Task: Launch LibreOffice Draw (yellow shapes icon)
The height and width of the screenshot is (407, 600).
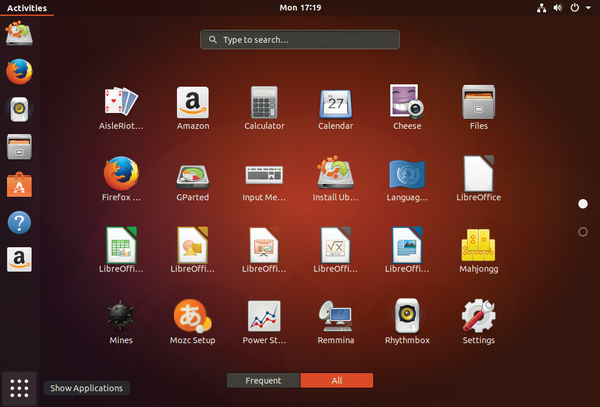Action: pos(192,250)
